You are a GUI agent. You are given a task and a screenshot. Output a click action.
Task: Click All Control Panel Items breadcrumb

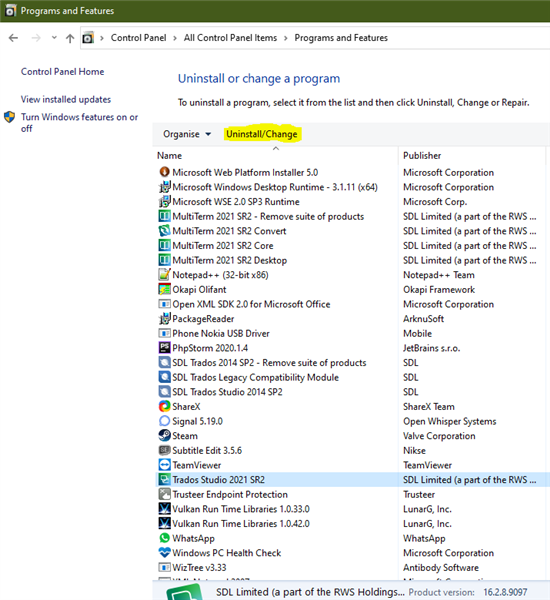[230, 38]
